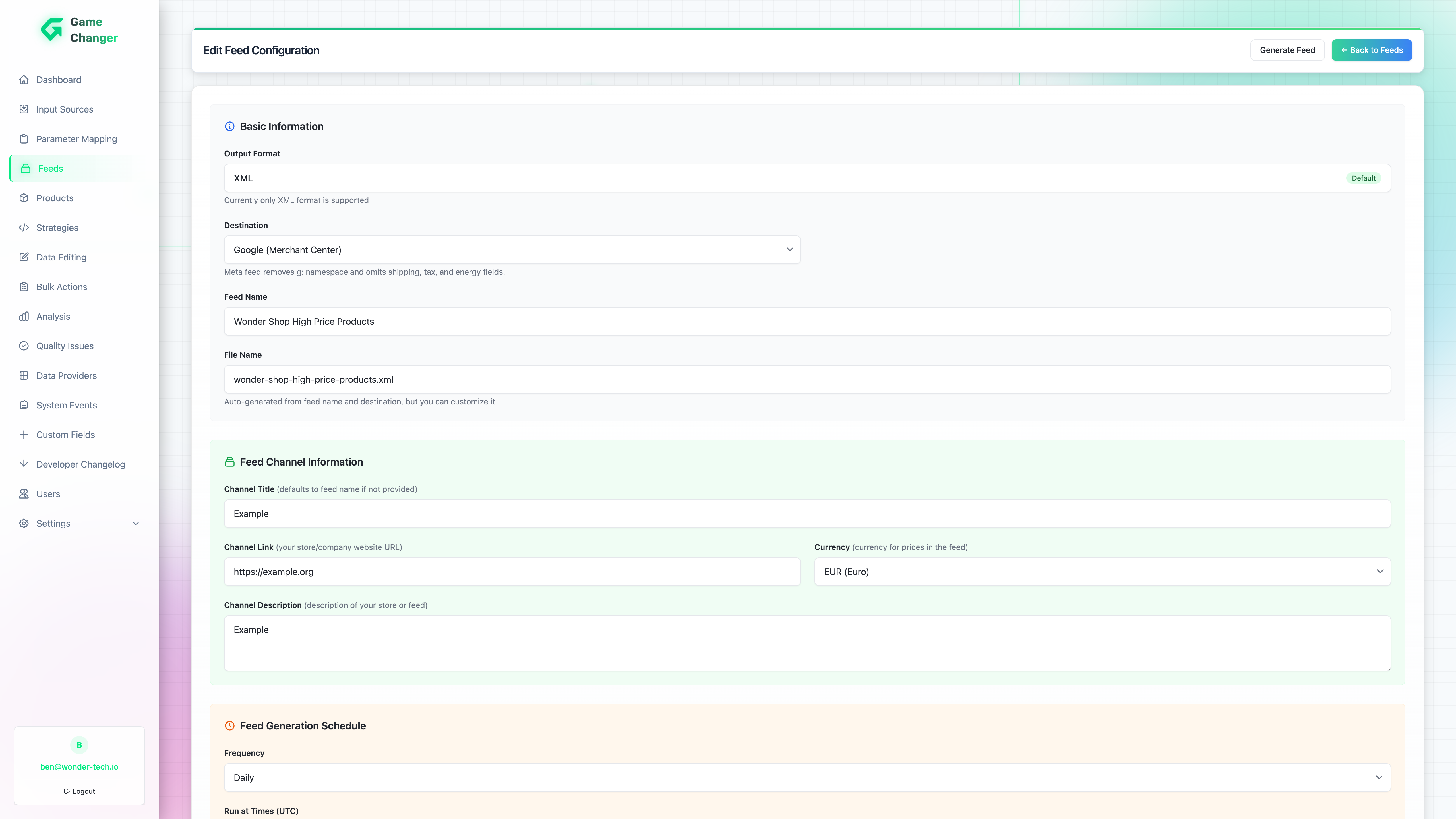Click the Analysis bar chart icon

point(24,317)
